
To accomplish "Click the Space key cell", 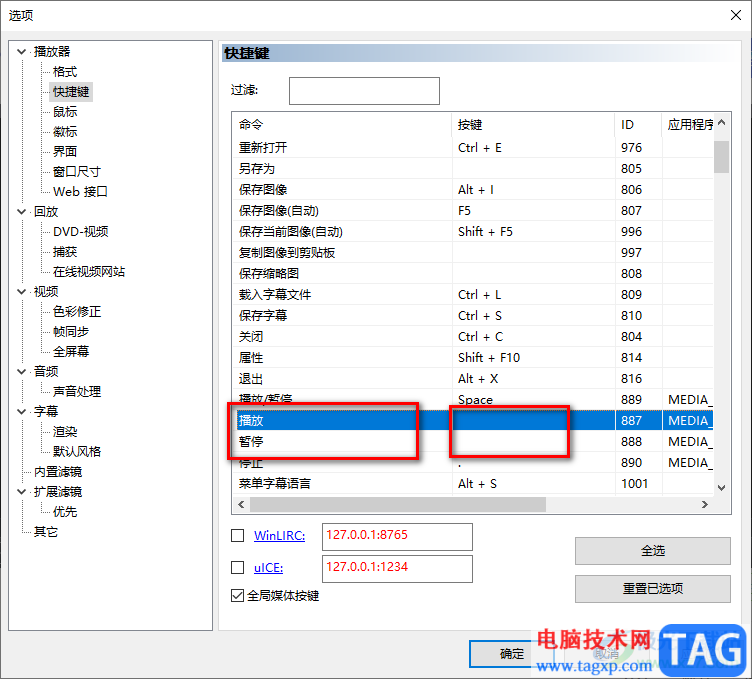I will click(533, 400).
